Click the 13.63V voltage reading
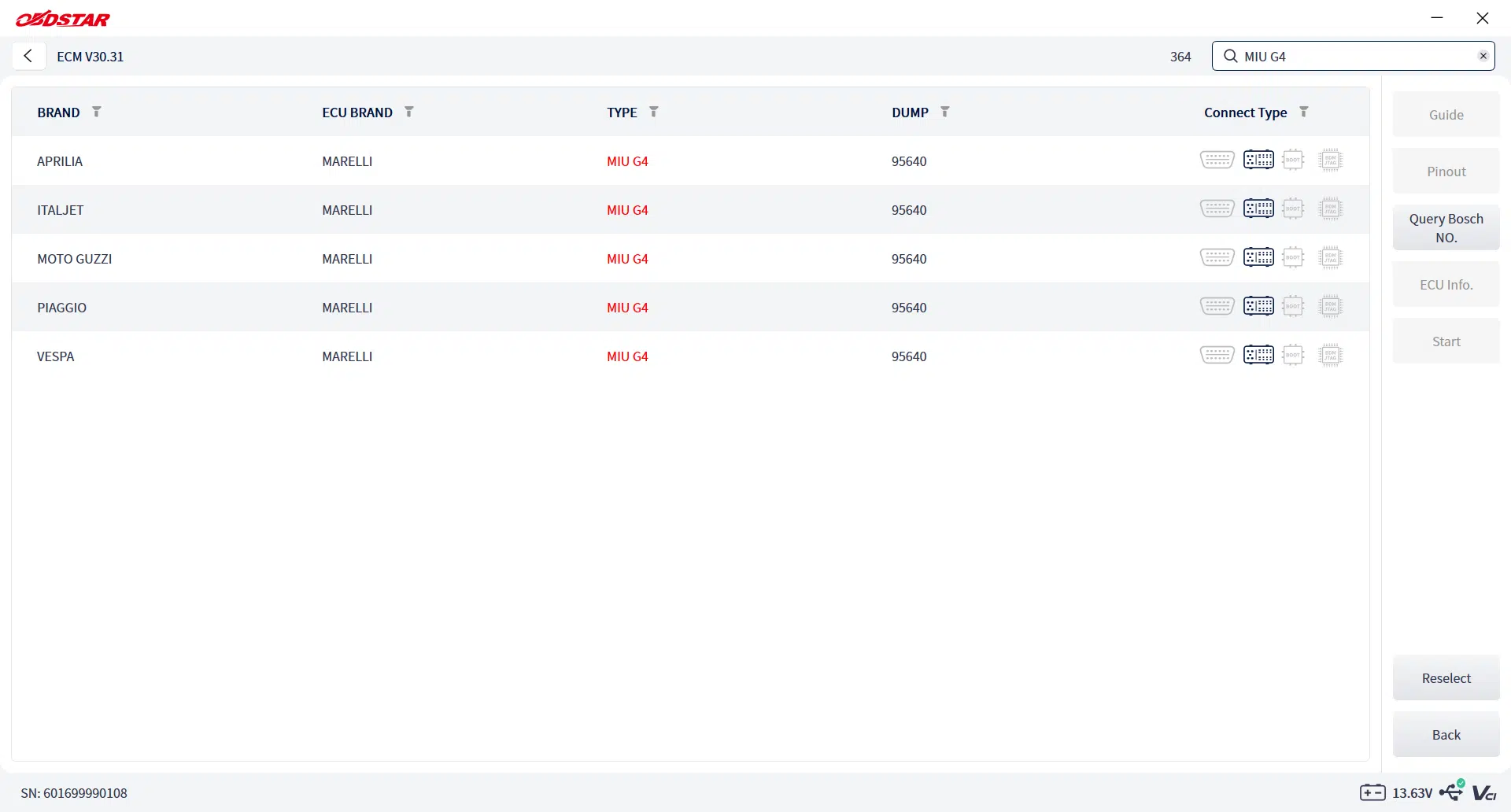Viewport: 1511px width, 812px height. pos(1413,793)
